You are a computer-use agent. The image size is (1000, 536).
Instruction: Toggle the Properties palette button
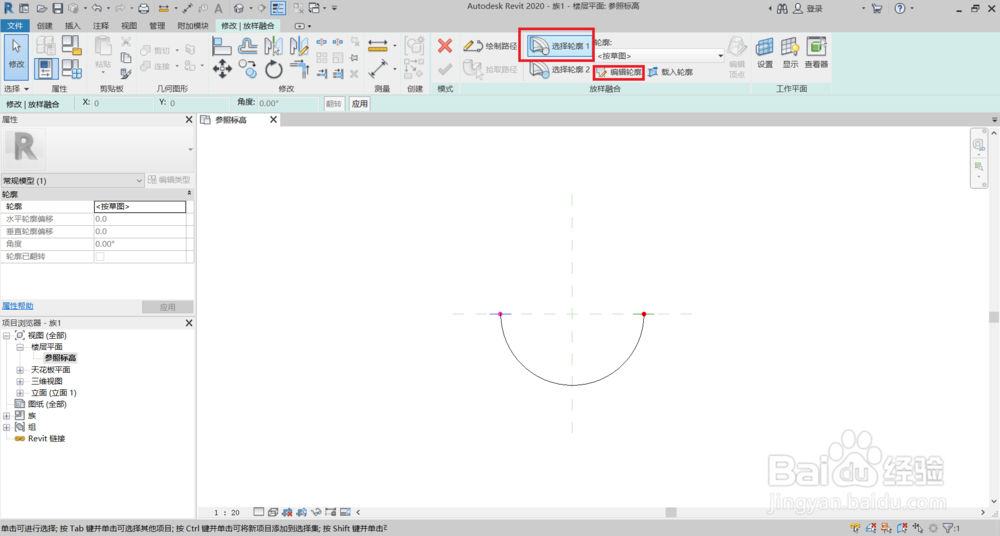pyautogui.click(x=46, y=69)
